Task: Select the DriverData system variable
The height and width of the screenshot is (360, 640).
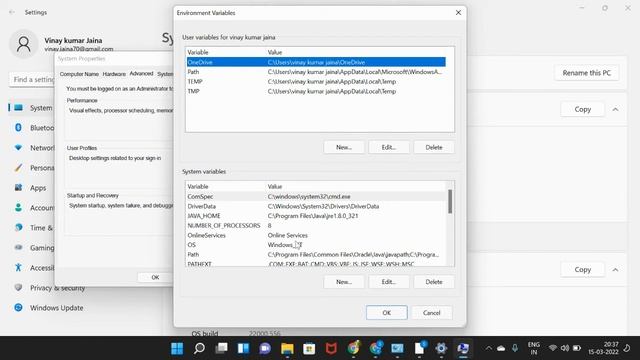Action: [x=316, y=206]
